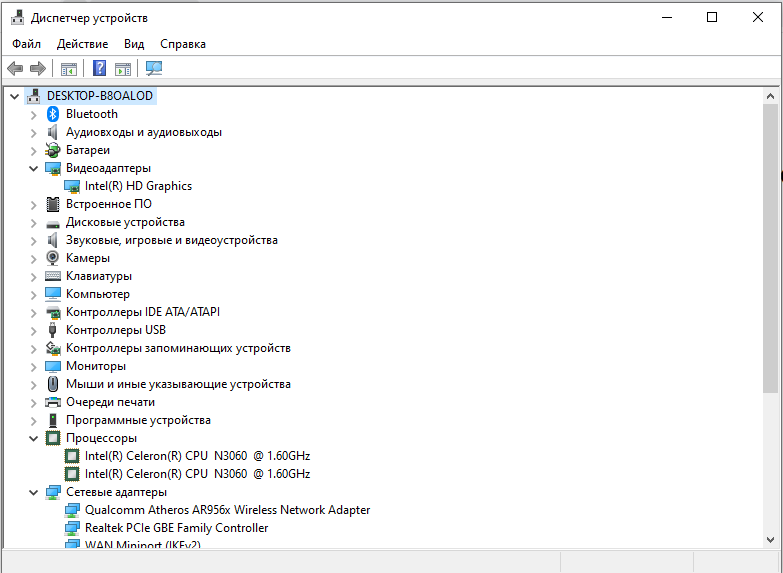Maximize the Диспетчер устройств window
783x573 pixels.
712,17
